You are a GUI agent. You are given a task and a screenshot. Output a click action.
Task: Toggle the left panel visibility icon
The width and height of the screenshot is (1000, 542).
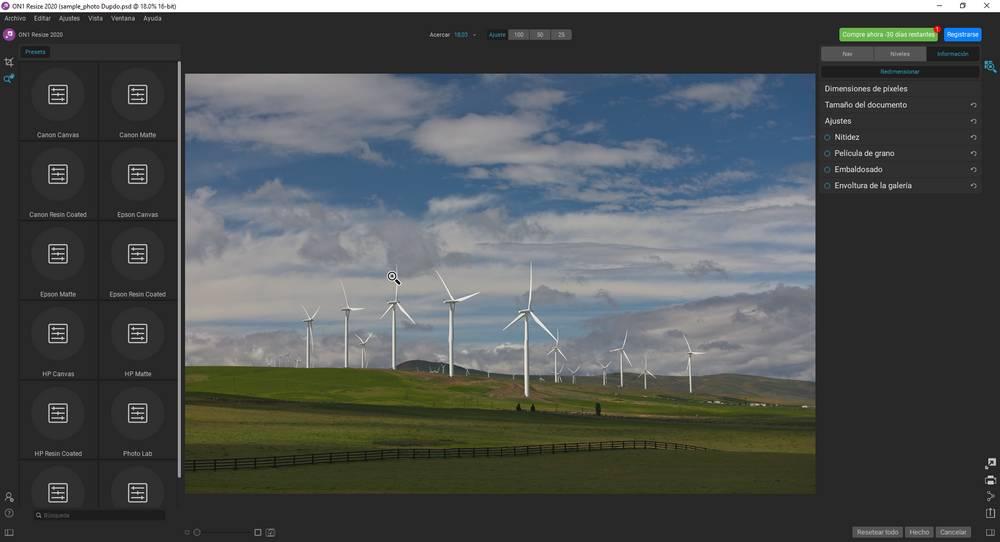pos(9,532)
